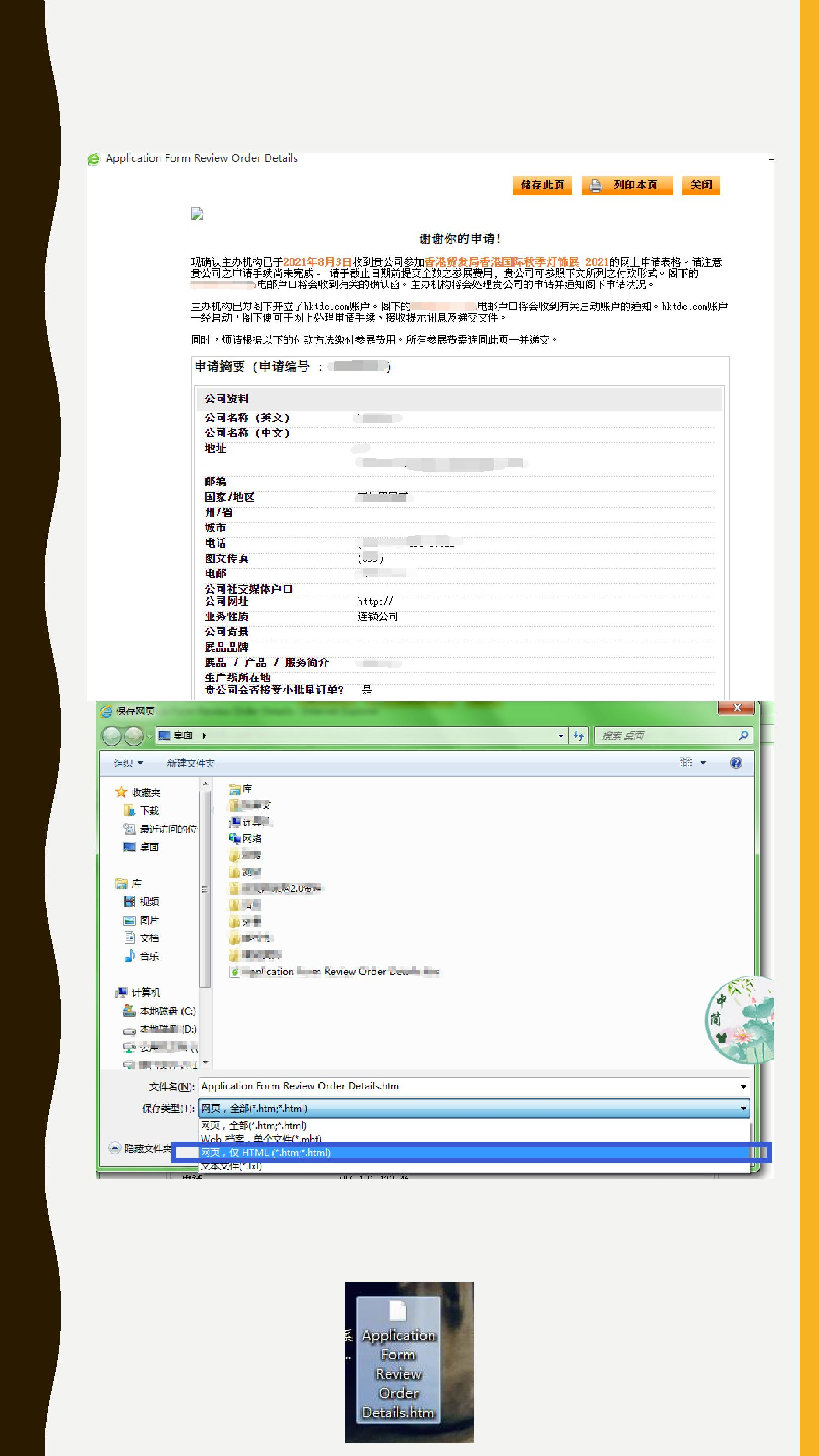819x1456 pixels.
Task: Choose 文本文件(*.txt) option
Action: click(475, 1166)
